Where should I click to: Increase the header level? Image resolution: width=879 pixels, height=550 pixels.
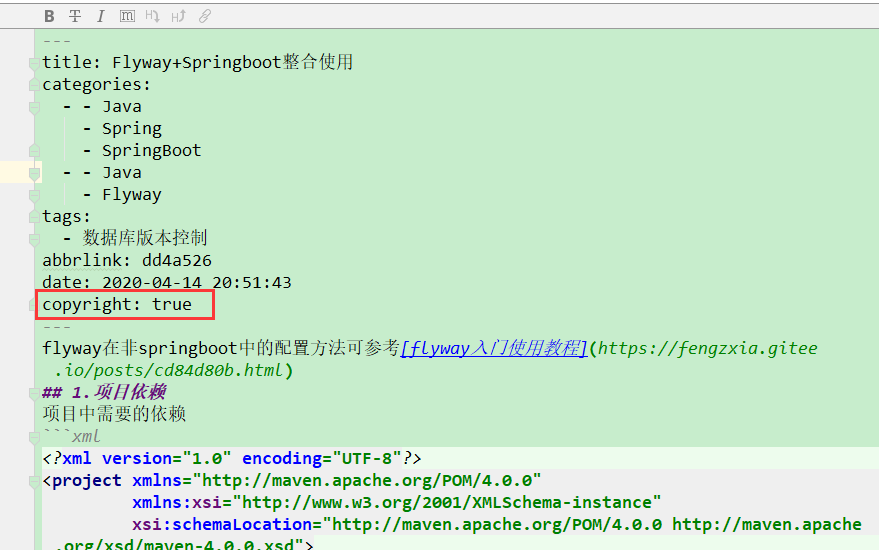coord(178,16)
